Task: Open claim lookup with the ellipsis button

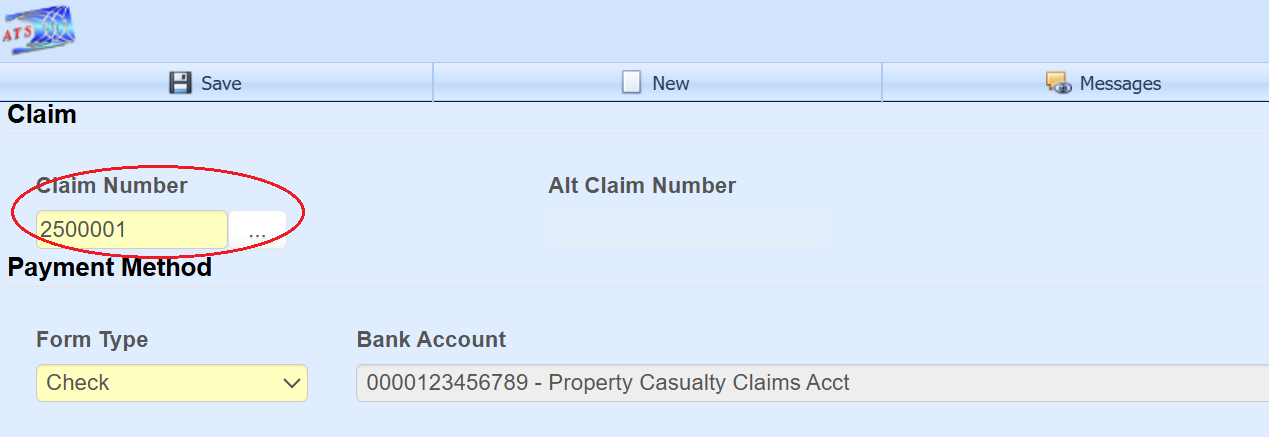Action: tap(258, 230)
